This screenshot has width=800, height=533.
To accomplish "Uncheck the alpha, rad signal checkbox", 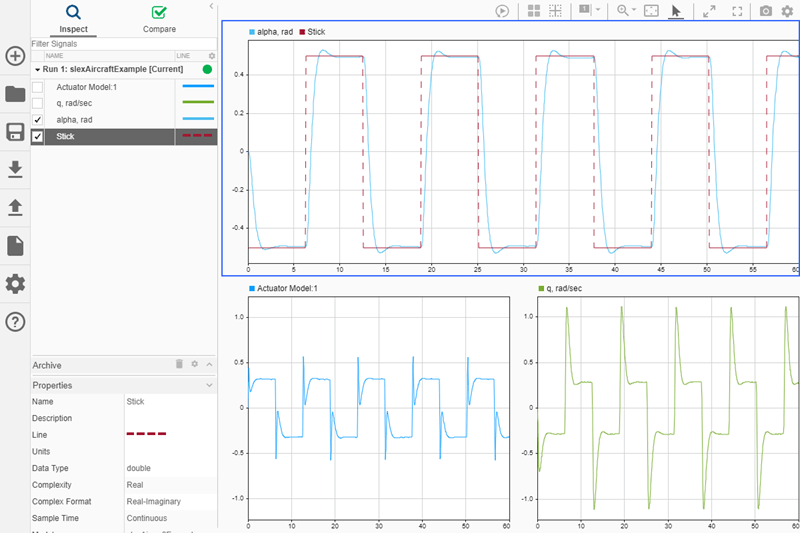I will (x=38, y=120).
